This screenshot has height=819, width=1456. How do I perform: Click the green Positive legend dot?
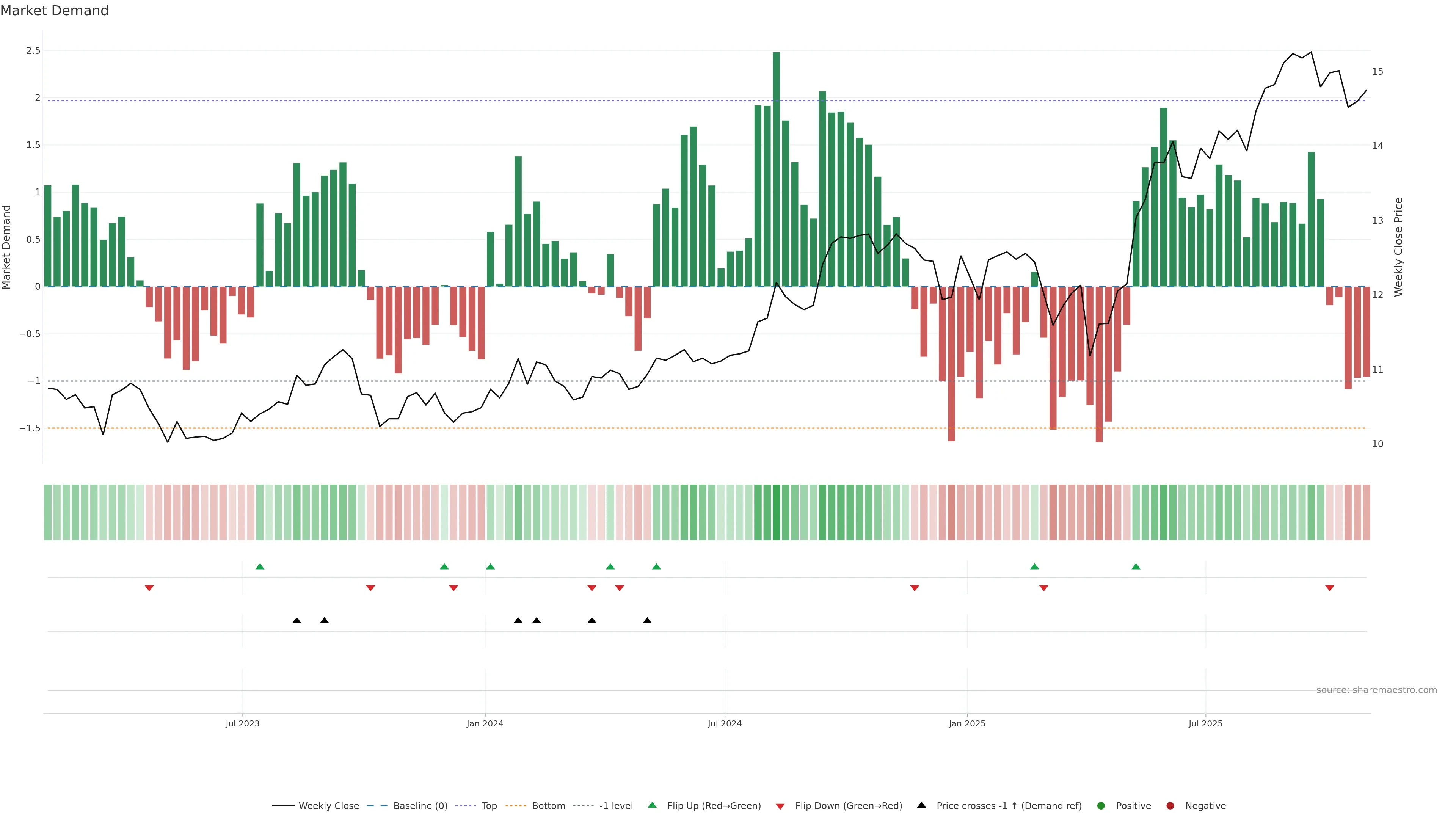click(x=1100, y=805)
